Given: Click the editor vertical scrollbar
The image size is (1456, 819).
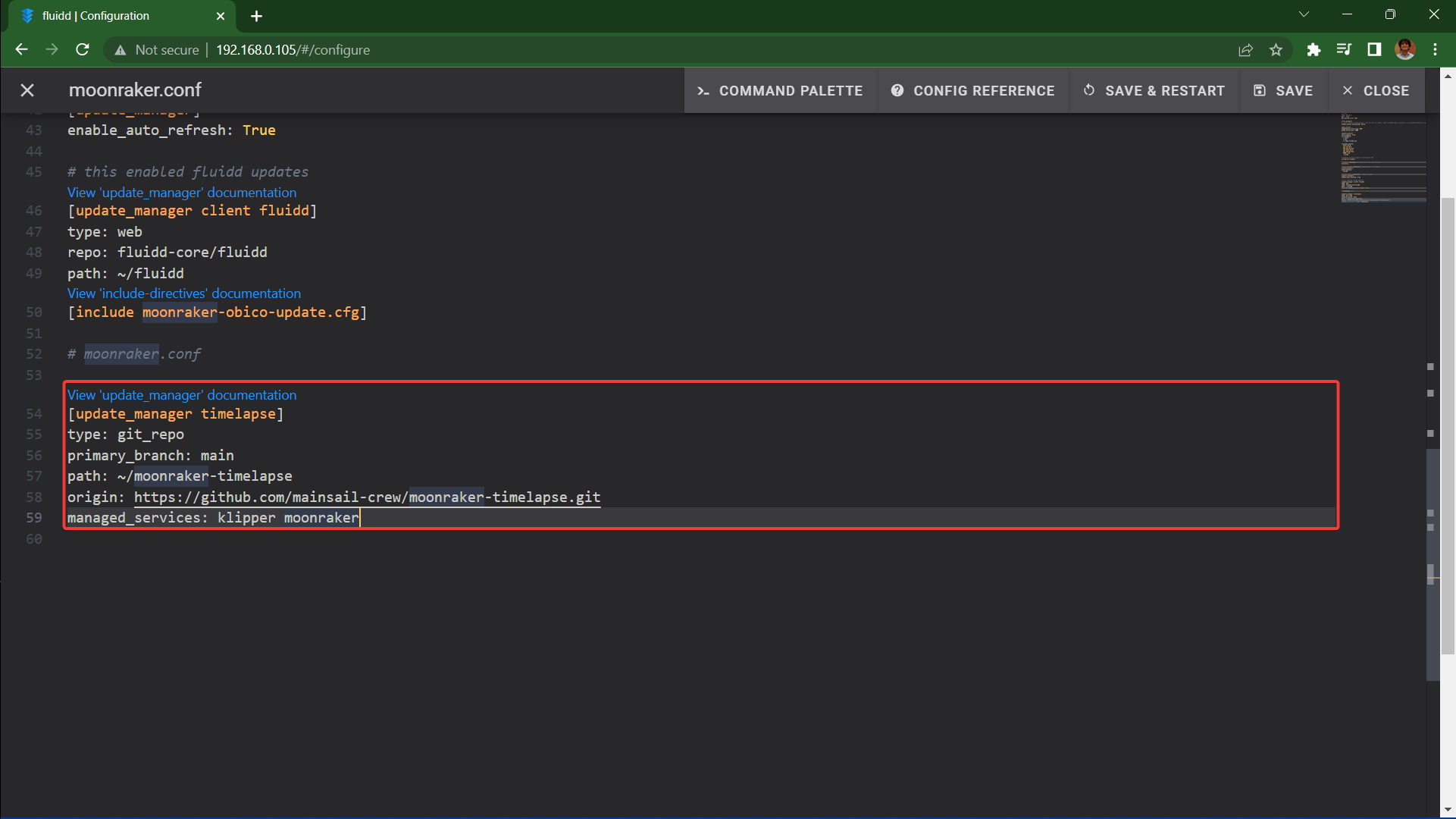Looking at the screenshot, I should click(1432, 565).
